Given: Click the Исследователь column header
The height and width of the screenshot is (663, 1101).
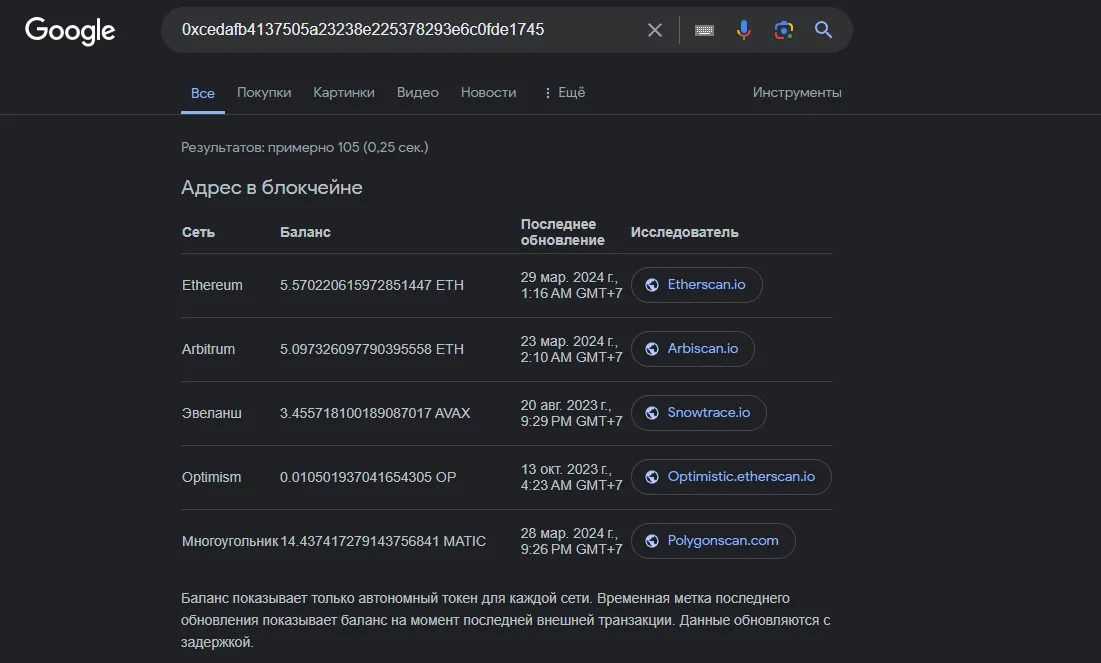Looking at the screenshot, I should [x=685, y=232].
